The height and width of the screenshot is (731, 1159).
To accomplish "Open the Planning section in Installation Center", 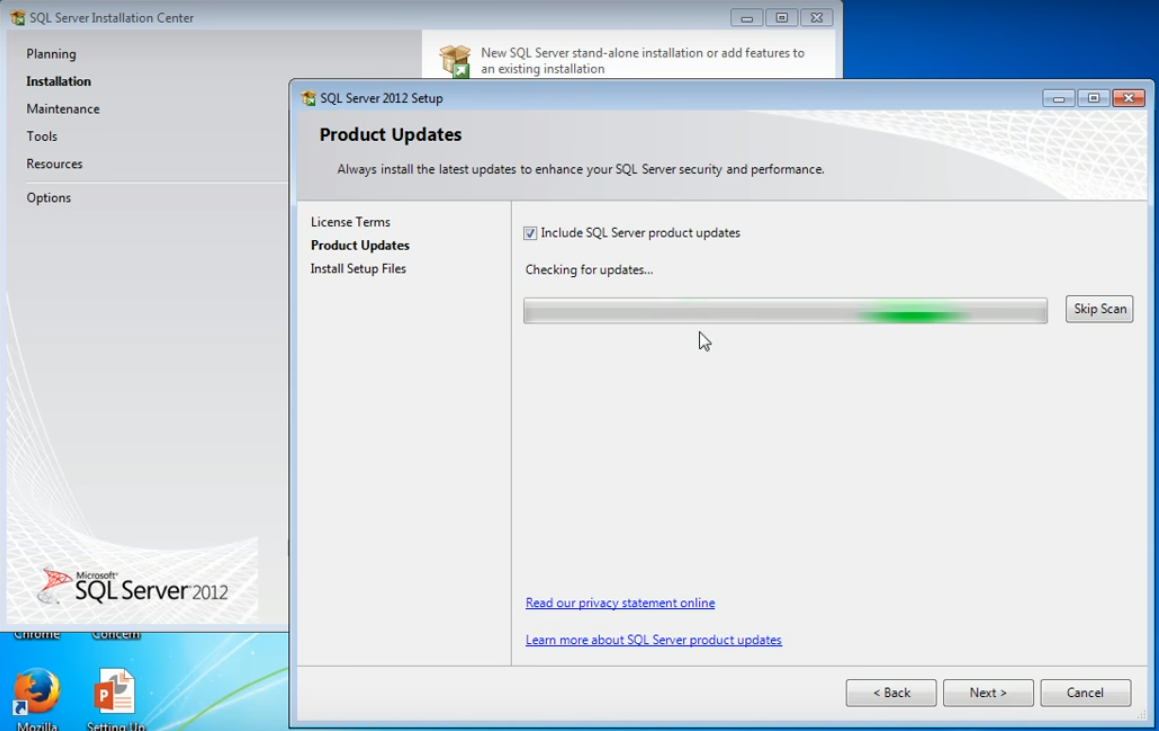I will [51, 54].
